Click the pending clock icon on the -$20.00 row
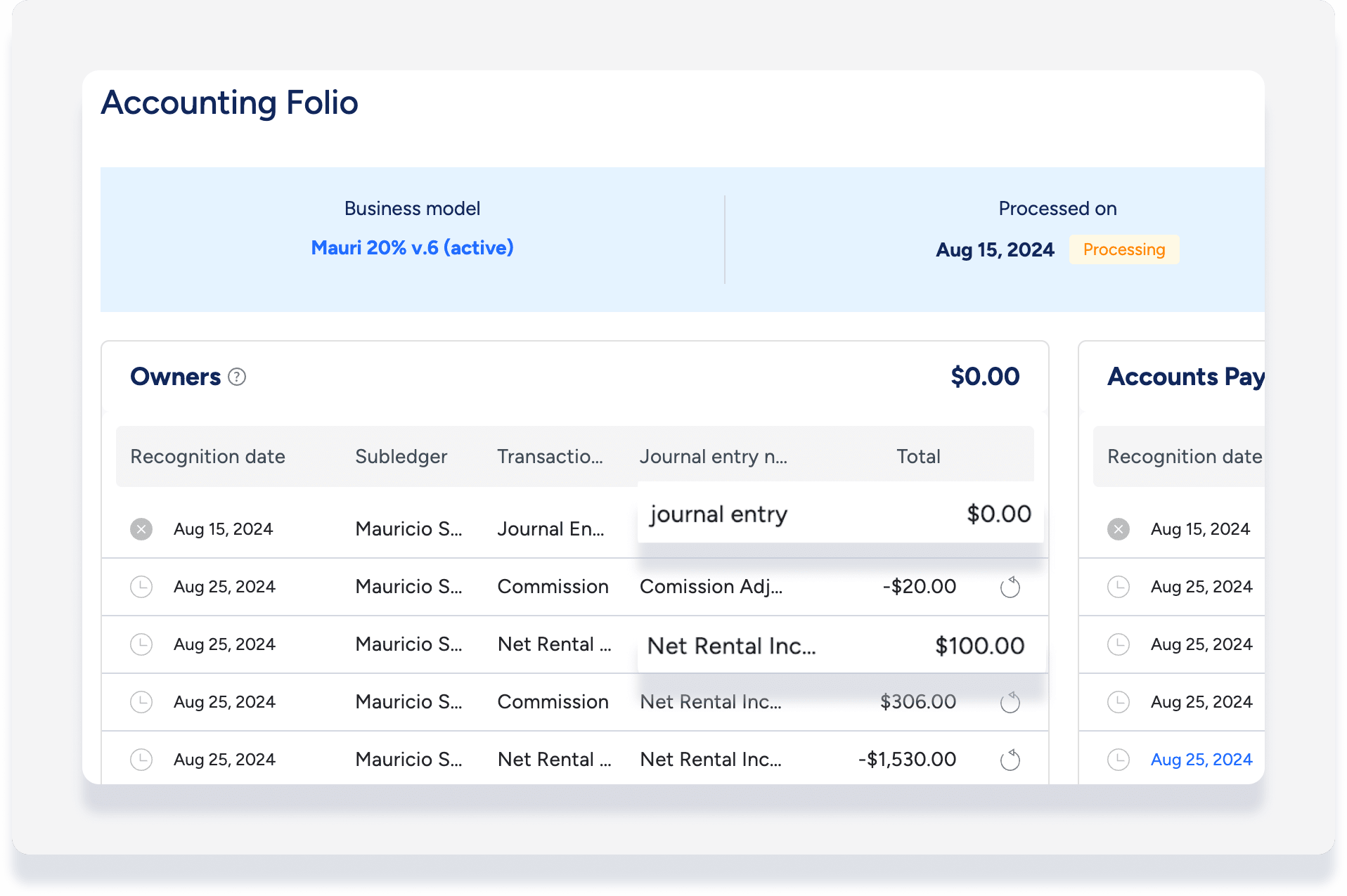The image size is (1347, 896). click(x=141, y=587)
